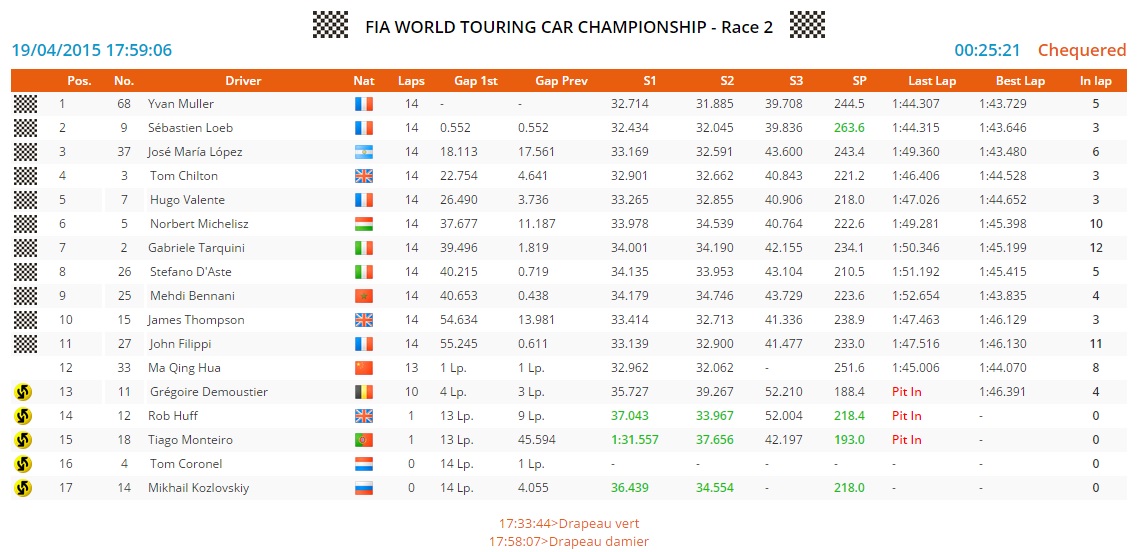Click the Chequered status label at top right
The image size is (1137, 552).
(1082, 50)
